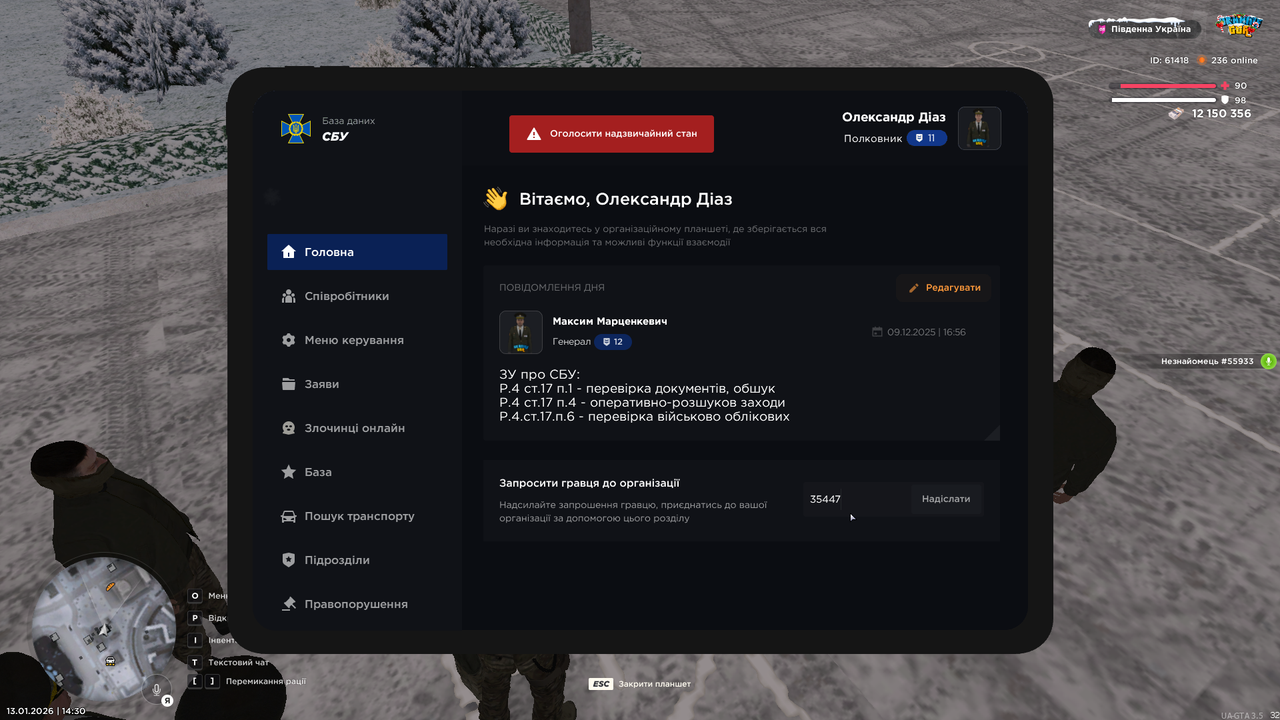Click the face icon beside Злочинці онлайн

288,428
